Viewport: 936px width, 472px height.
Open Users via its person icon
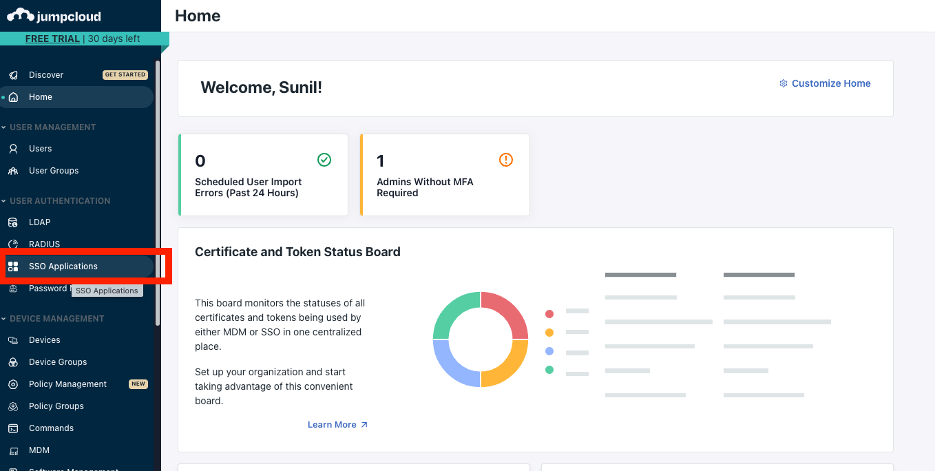(x=13, y=149)
